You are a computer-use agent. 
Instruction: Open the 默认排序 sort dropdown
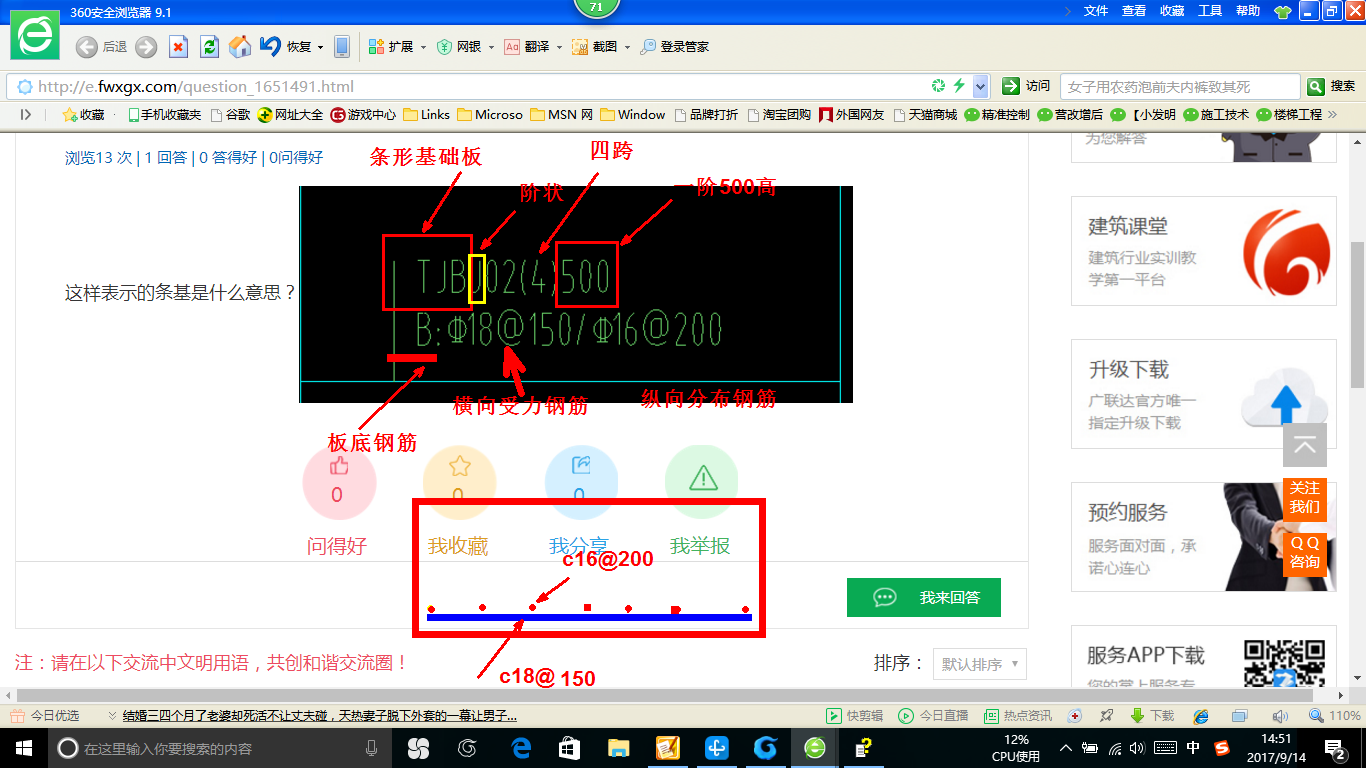(x=979, y=664)
